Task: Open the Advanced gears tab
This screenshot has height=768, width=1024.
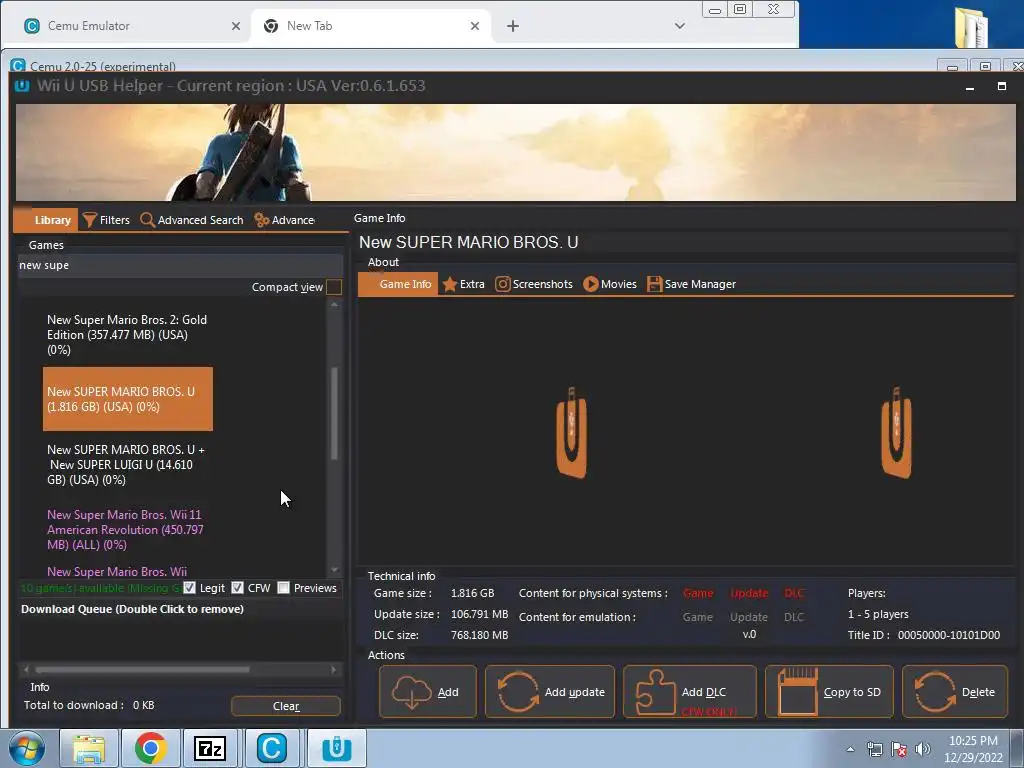Action: 284,220
